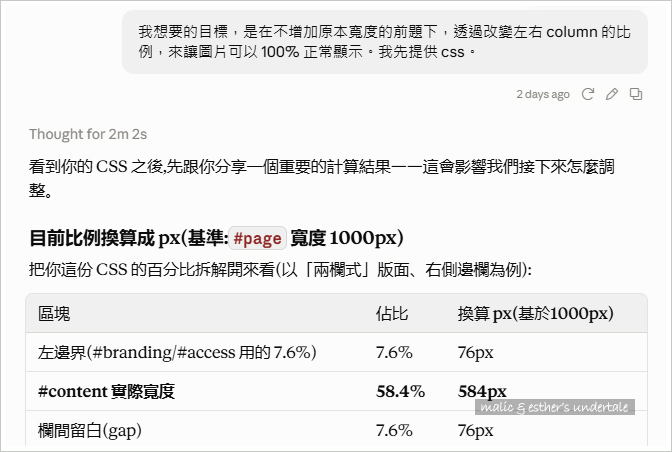Click the retry (regenerate) icon
Image resolution: width=672 pixels, height=452 pixels.
588,94
